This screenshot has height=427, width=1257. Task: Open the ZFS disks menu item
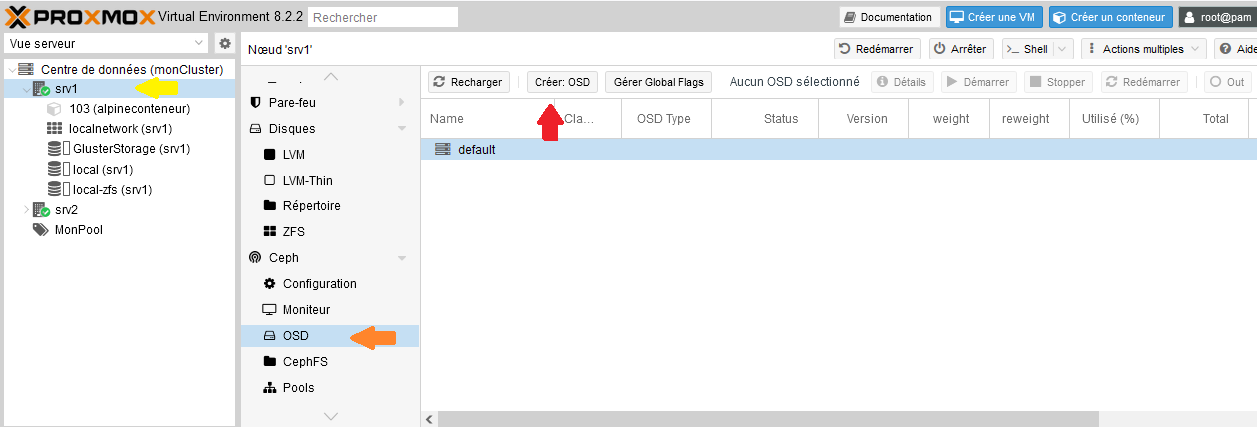pos(294,232)
